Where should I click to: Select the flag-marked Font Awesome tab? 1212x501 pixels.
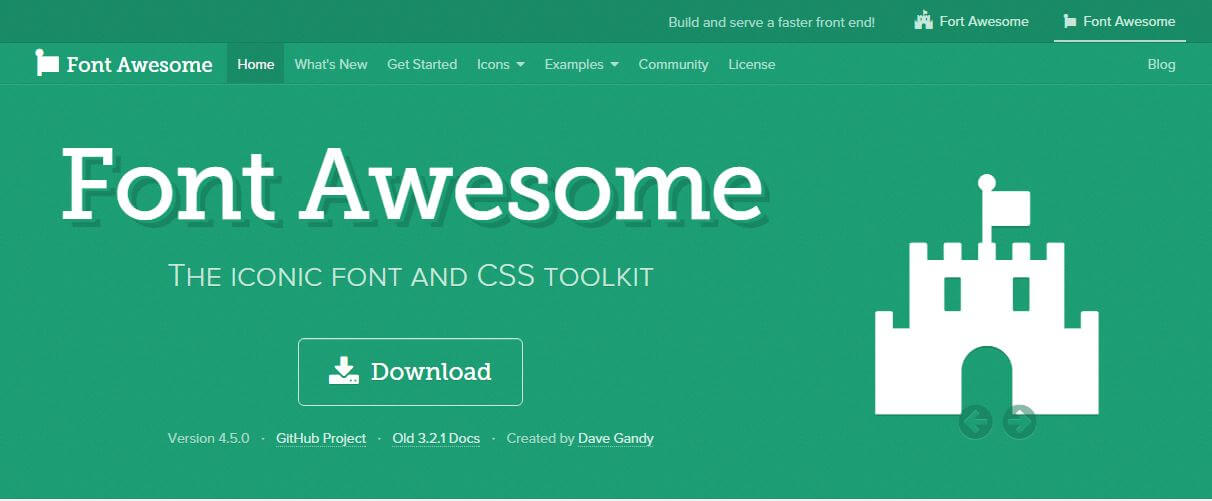[x=1120, y=21]
